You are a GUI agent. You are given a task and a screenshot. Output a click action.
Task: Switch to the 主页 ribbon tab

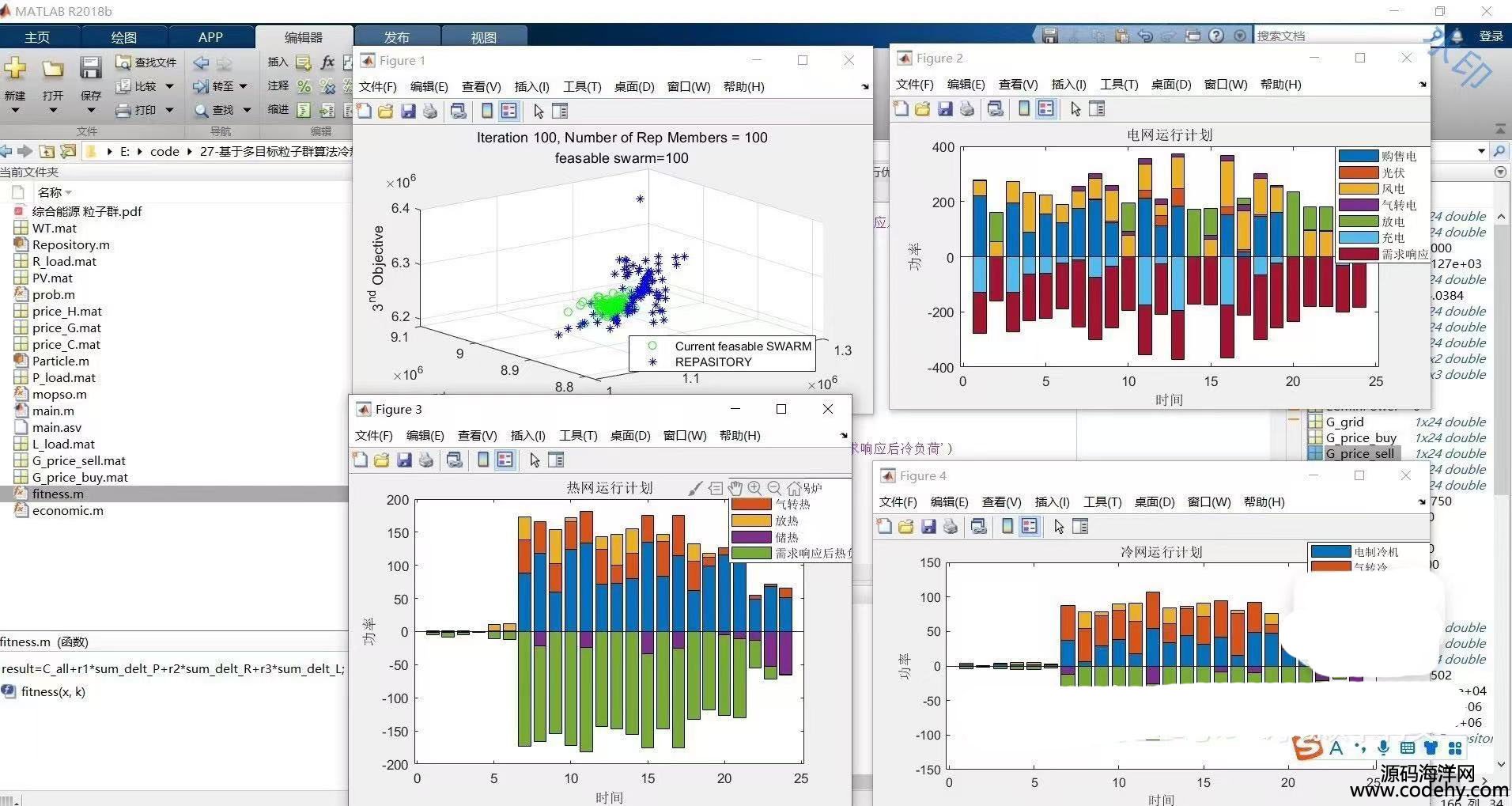(37, 37)
